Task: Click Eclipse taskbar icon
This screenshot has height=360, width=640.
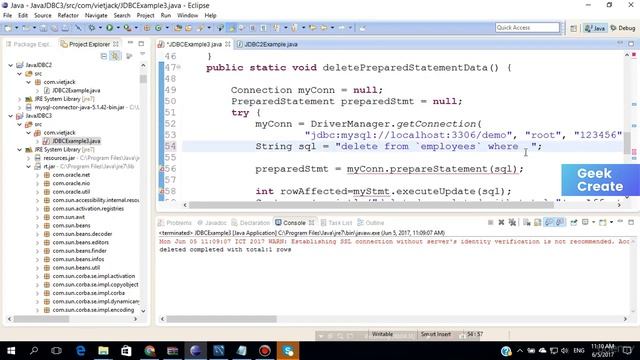Action: coord(195,351)
